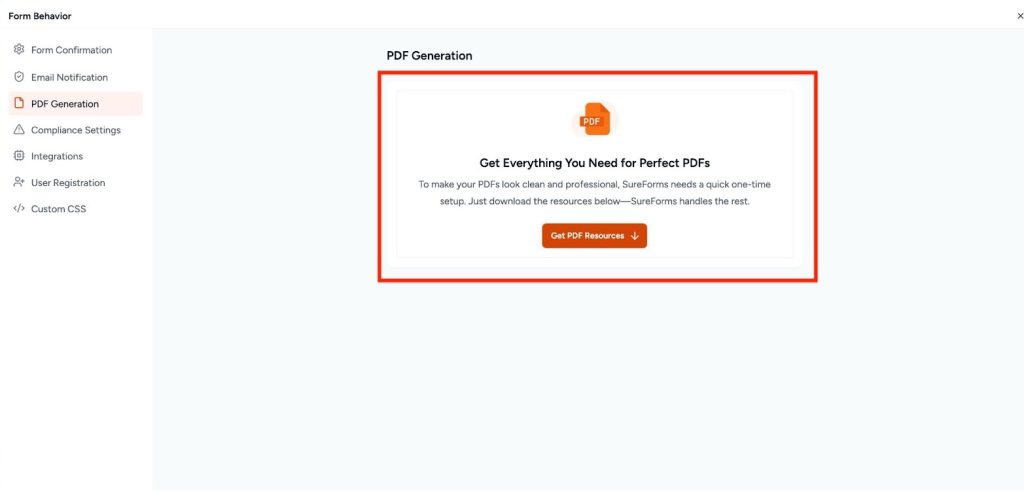Click the Compliance Settings warning triangle icon
The width and height of the screenshot is (1024, 491).
point(19,130)
